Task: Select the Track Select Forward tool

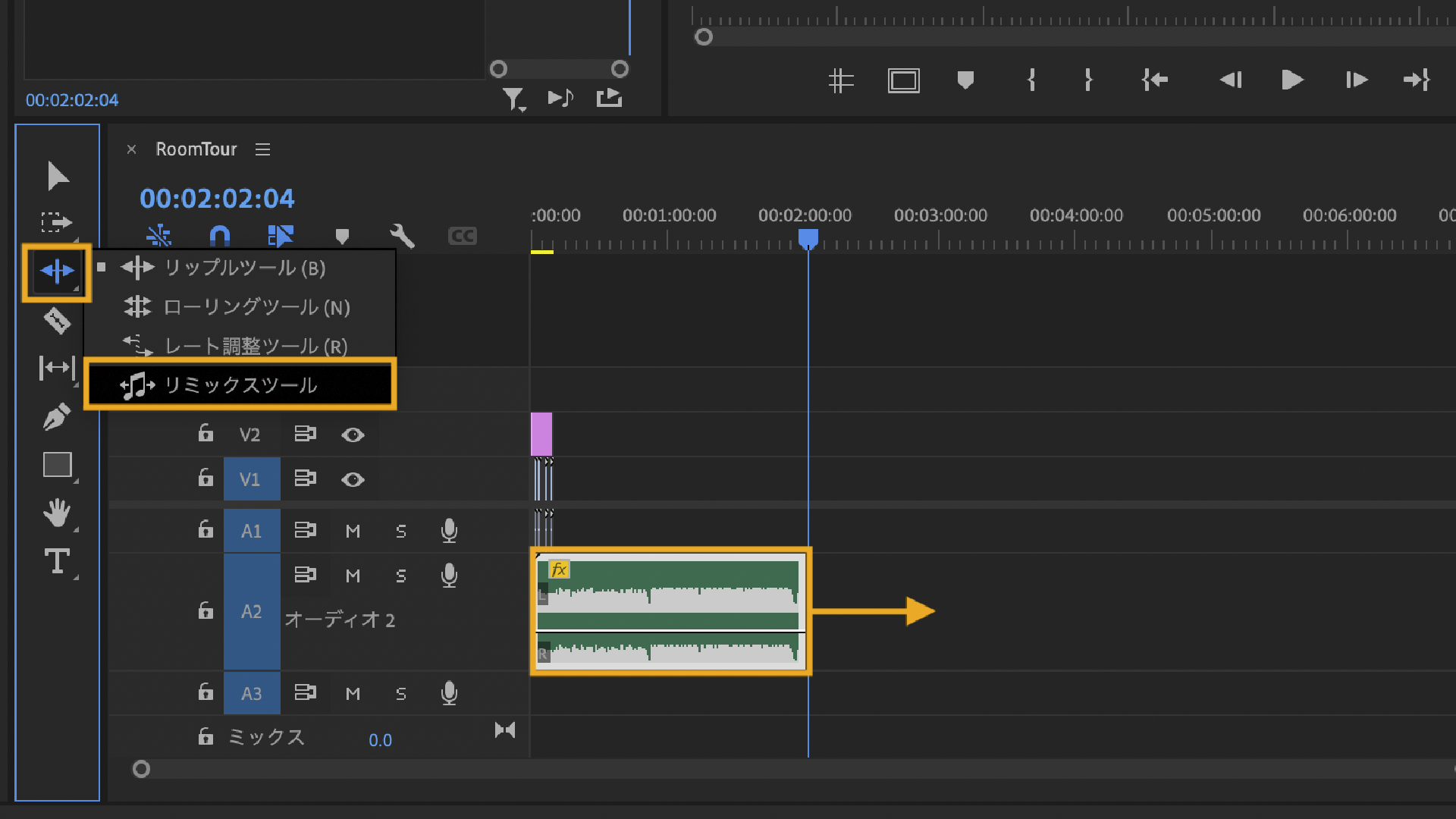Action: [x=57, y=222]
